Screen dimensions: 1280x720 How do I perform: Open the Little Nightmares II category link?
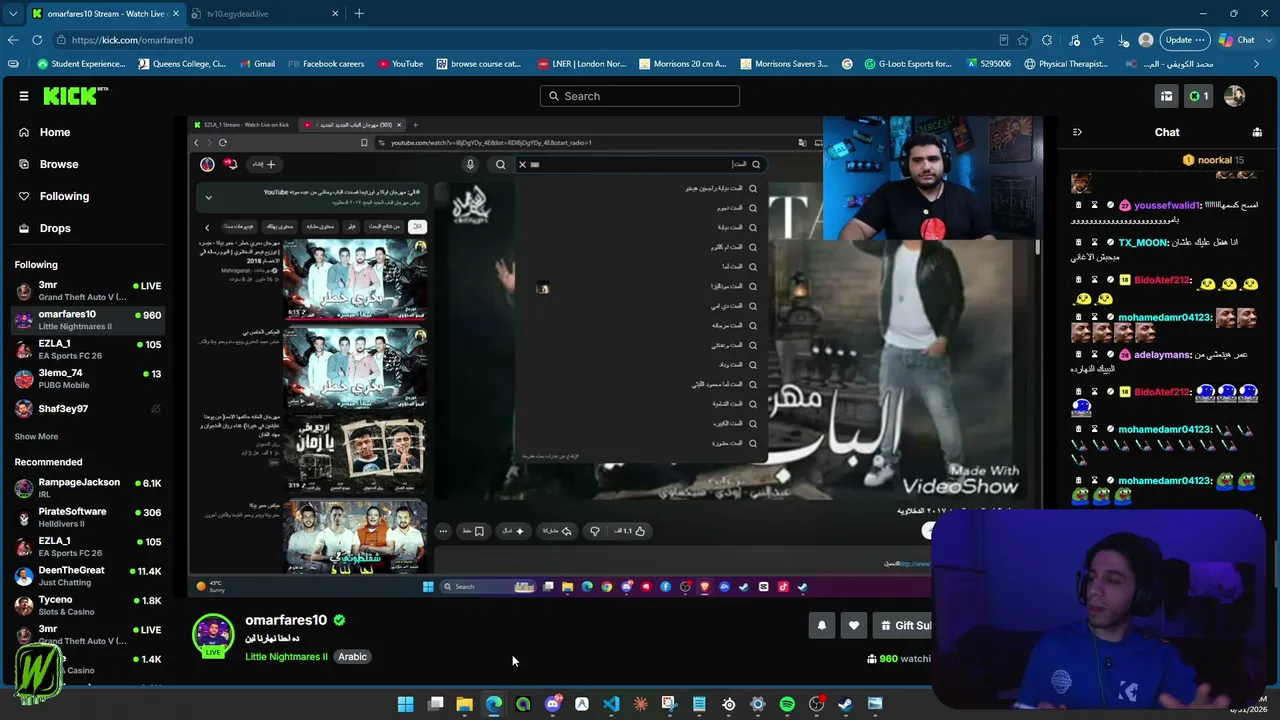(286, 657)
